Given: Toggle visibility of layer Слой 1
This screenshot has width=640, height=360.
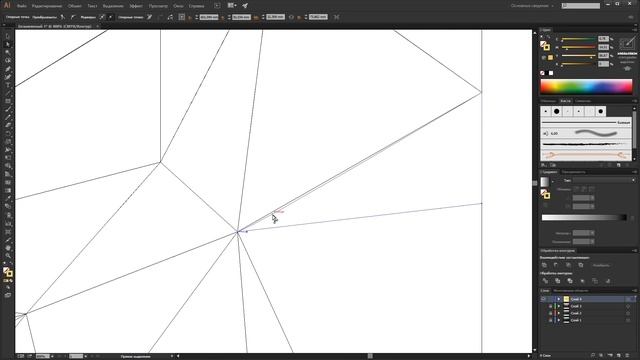Looking at the screenshot, I should click(x=543, y=320).
